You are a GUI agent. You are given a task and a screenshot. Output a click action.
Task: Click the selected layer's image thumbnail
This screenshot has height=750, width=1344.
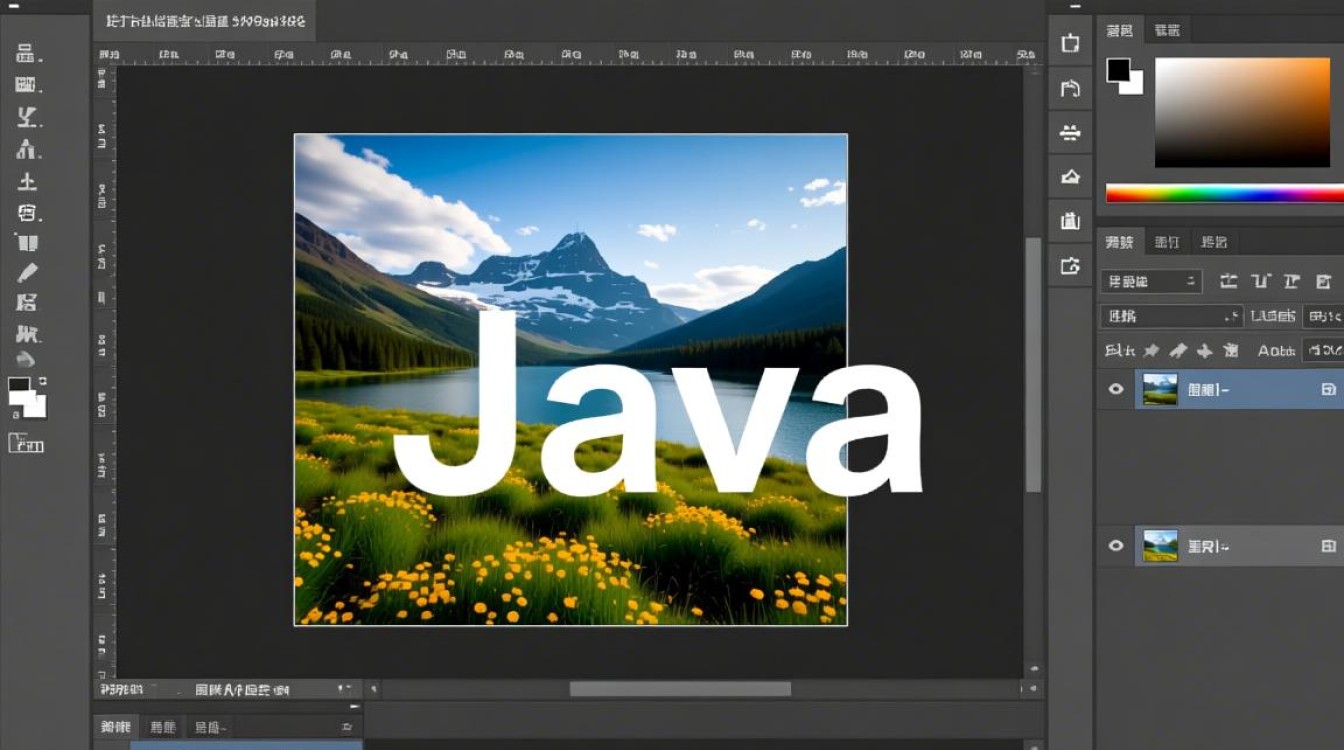pos(1160,389)
